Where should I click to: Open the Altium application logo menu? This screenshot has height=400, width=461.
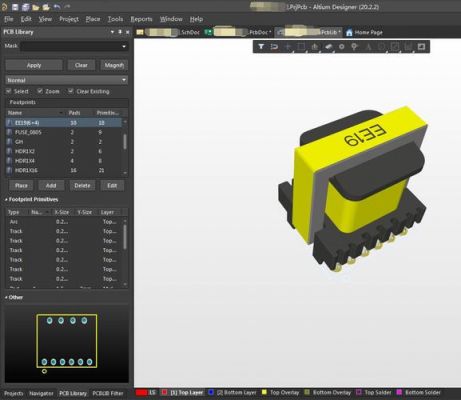click(4, 7)
